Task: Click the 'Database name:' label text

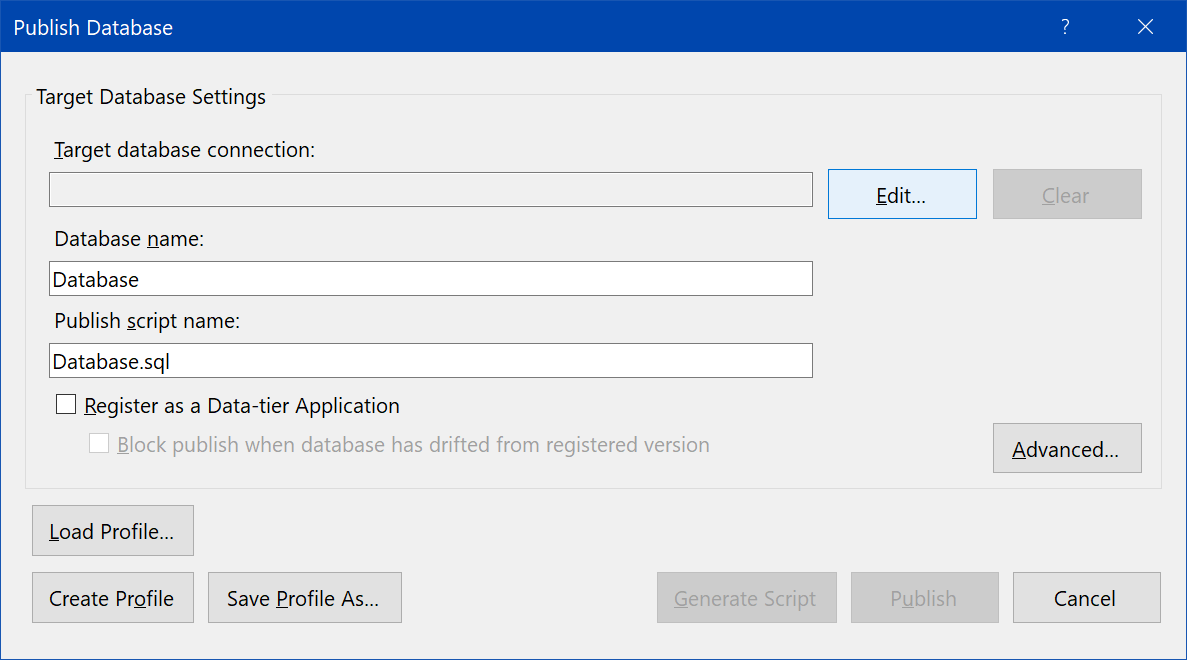Action: (129, 239)
